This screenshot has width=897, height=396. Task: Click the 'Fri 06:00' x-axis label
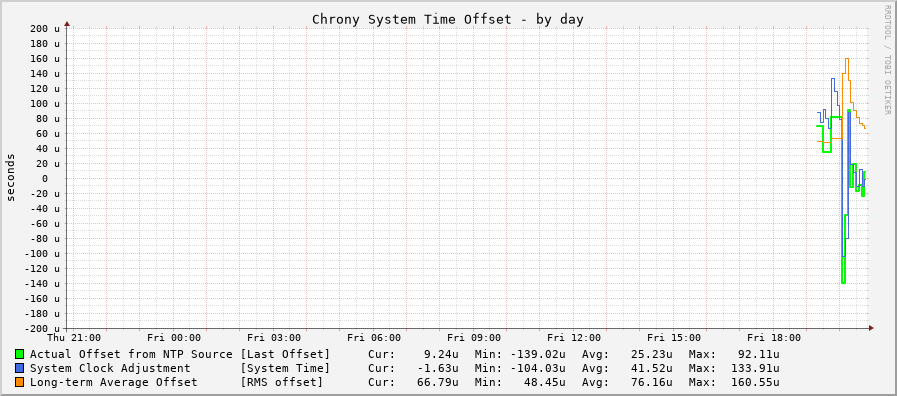coord(374,338)
